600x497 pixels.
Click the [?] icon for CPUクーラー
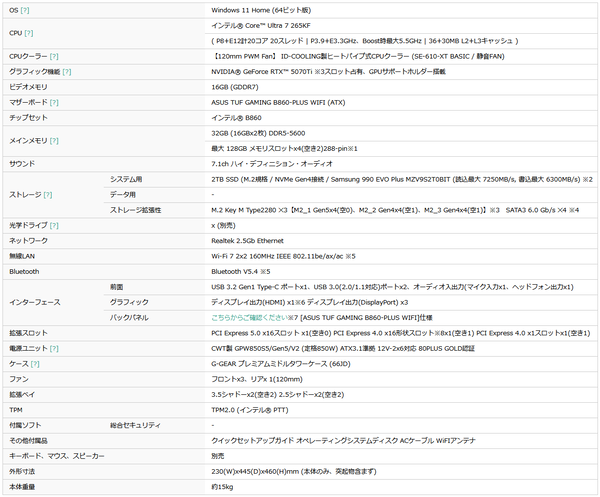pos(54,57)
